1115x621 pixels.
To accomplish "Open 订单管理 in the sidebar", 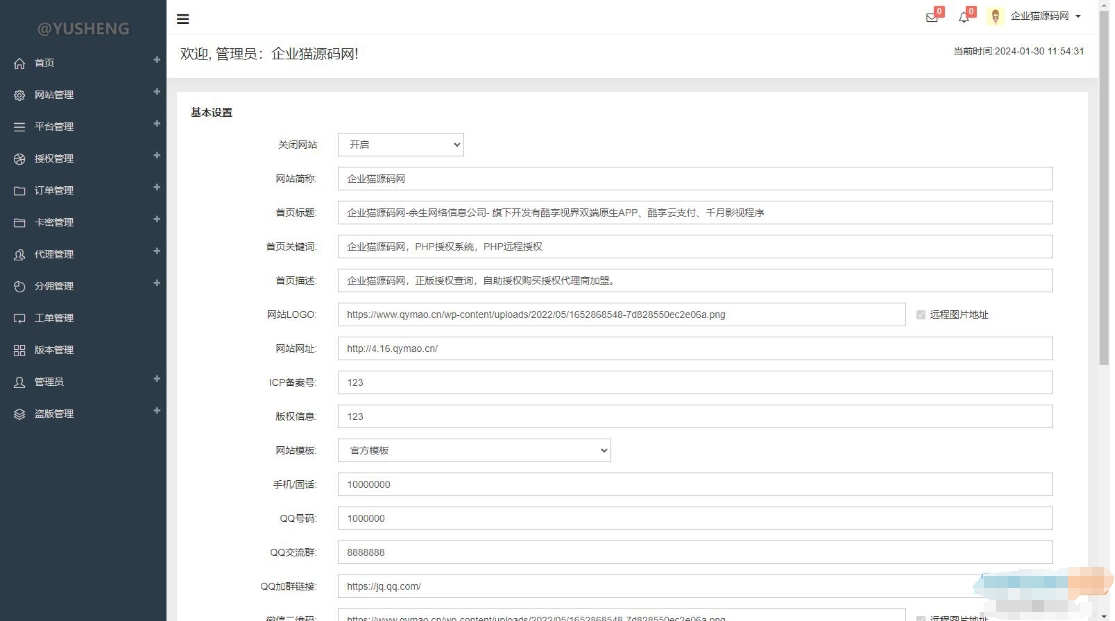I will [x=54, y=191].
